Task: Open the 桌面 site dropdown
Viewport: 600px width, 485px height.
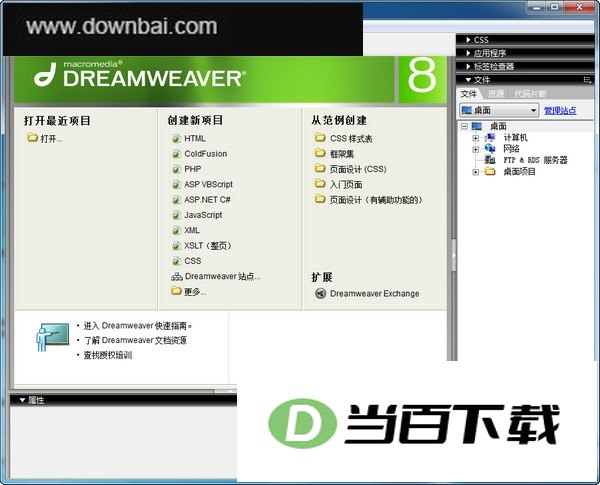Action: click(499, 110)
